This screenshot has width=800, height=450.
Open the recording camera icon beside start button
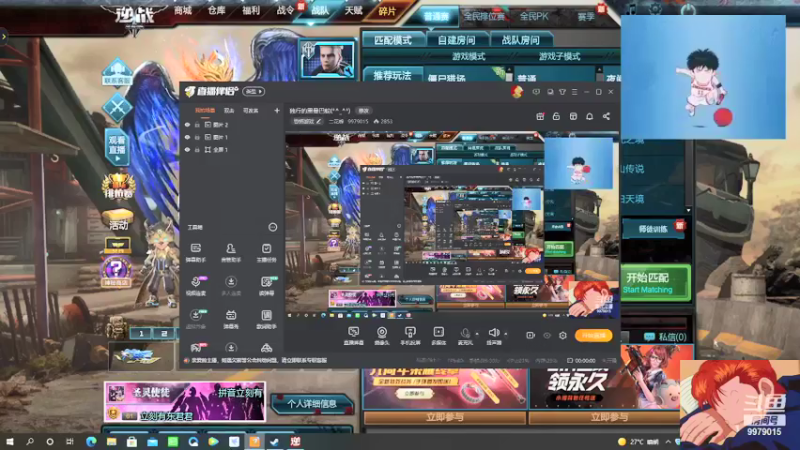coord(531,335)
